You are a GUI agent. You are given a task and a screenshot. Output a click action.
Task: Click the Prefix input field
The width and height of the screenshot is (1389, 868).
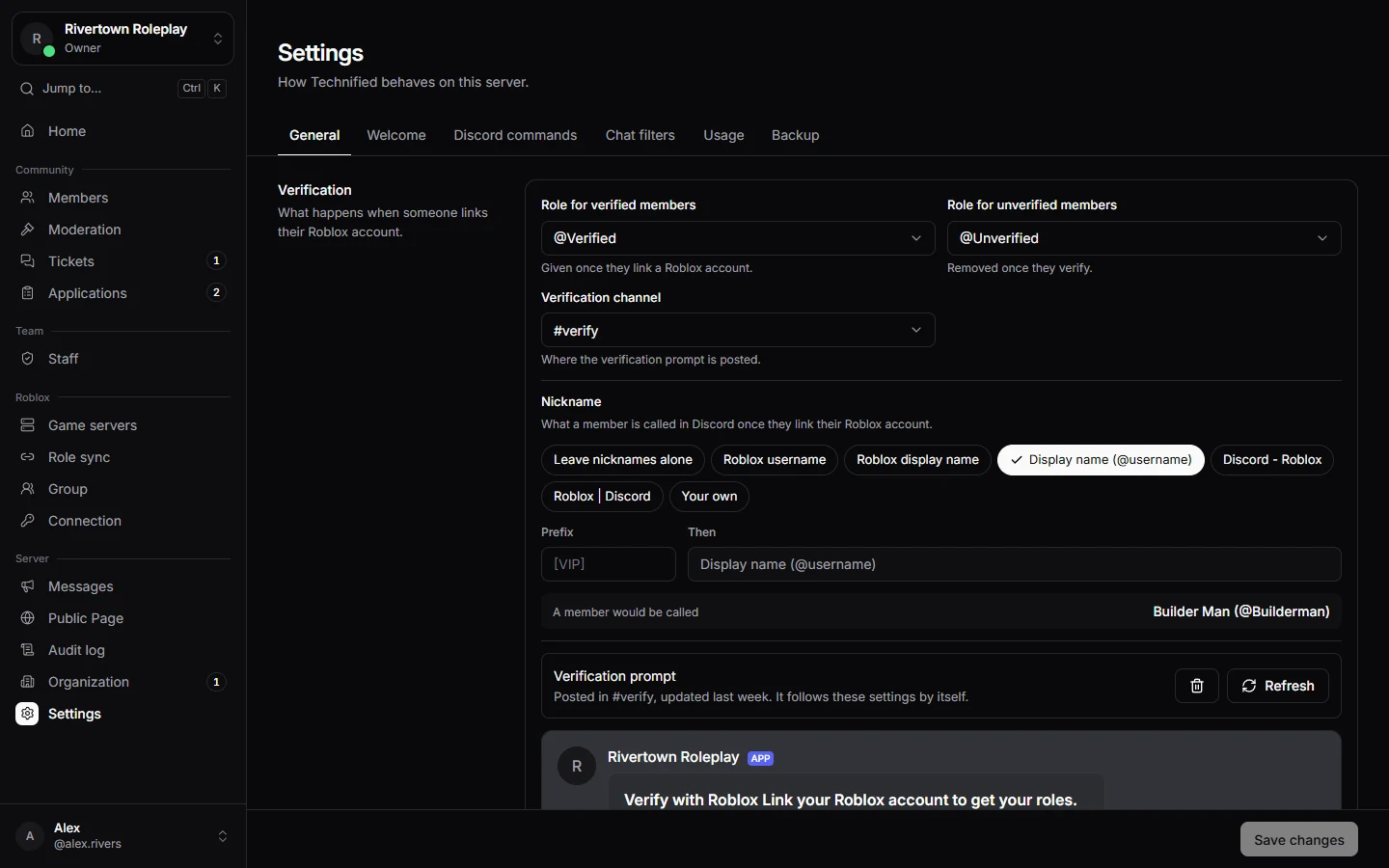(609, 564)
